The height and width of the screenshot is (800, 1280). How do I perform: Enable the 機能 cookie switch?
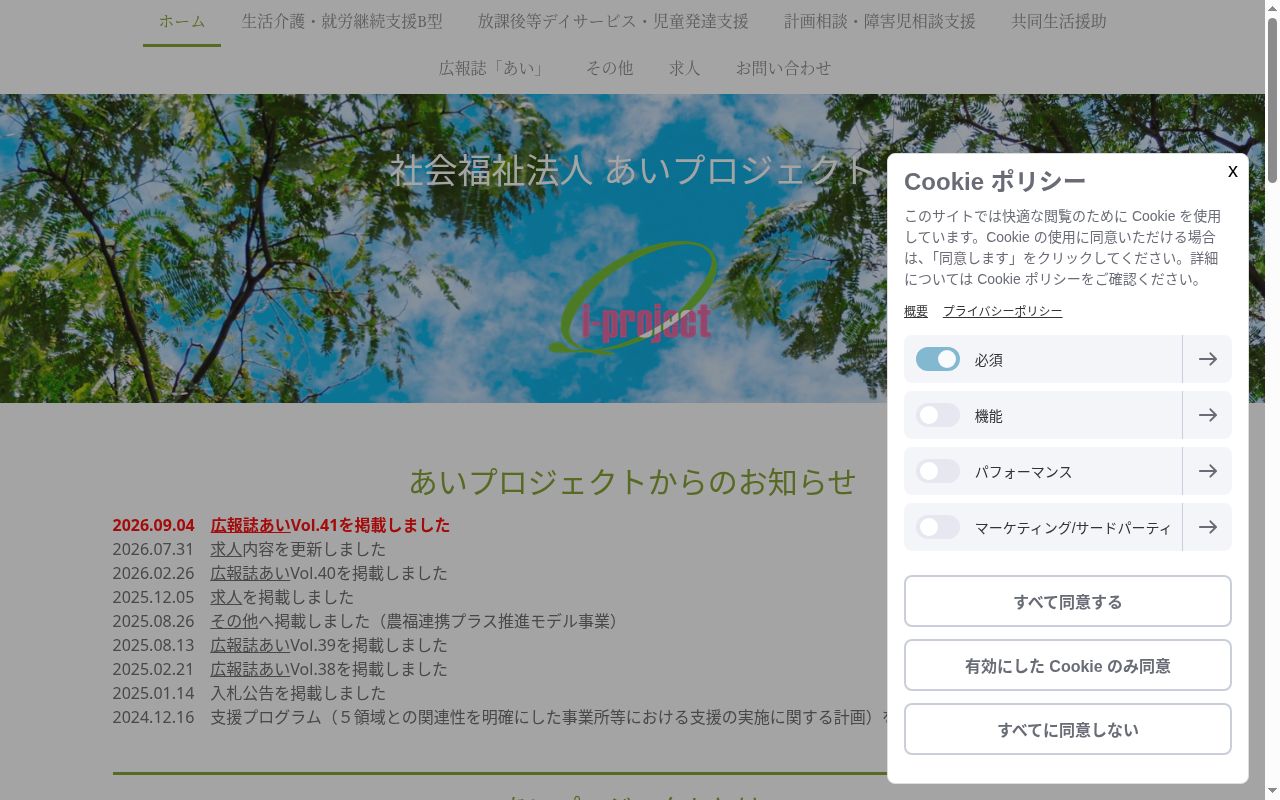pos(938,415)
